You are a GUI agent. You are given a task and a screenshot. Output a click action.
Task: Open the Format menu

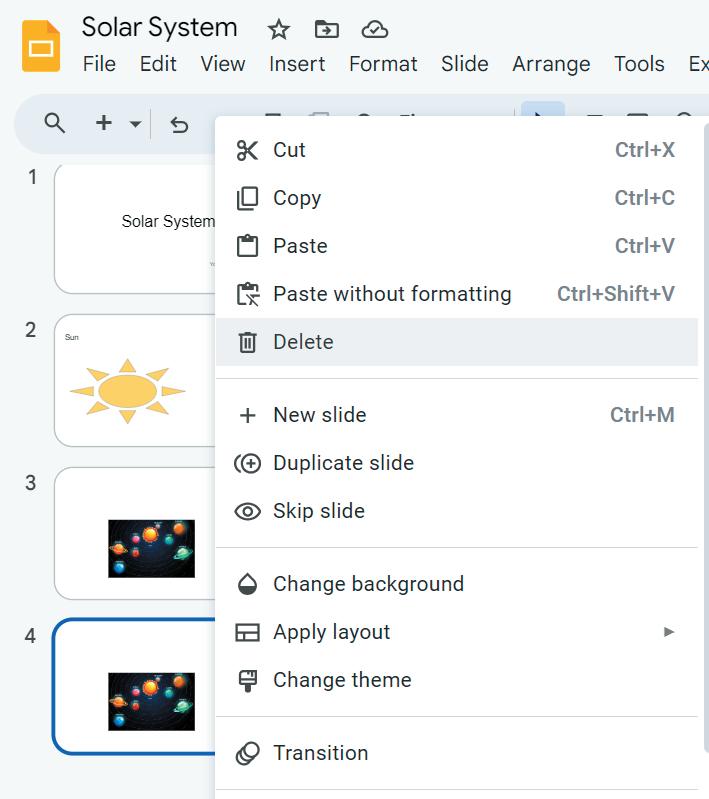tap(383, 64)
